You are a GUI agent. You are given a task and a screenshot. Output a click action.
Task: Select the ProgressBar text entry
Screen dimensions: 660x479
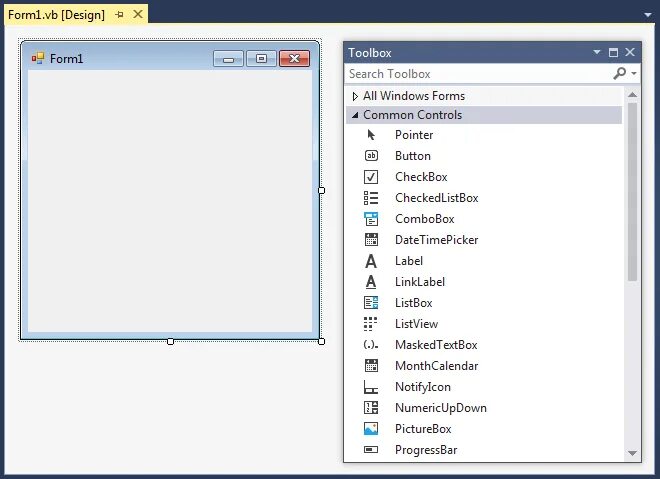426,450
